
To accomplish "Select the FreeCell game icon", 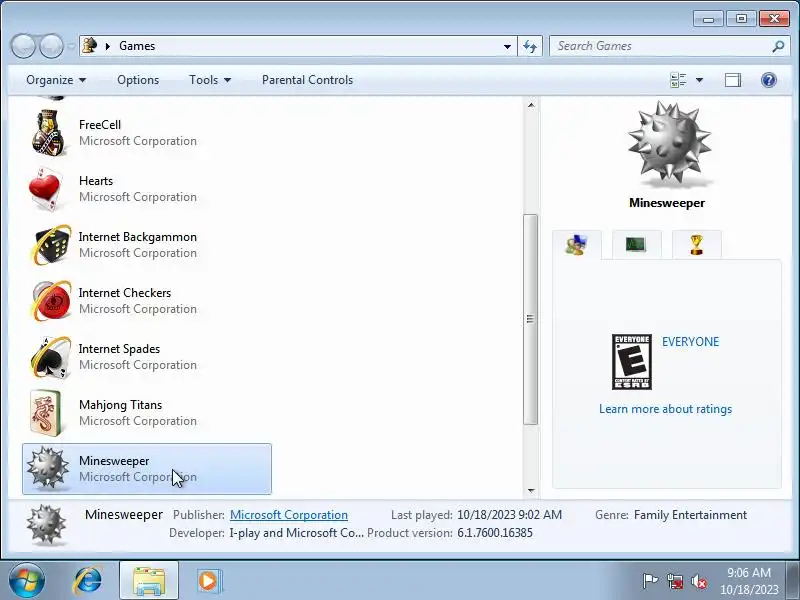I will (48, 133).
